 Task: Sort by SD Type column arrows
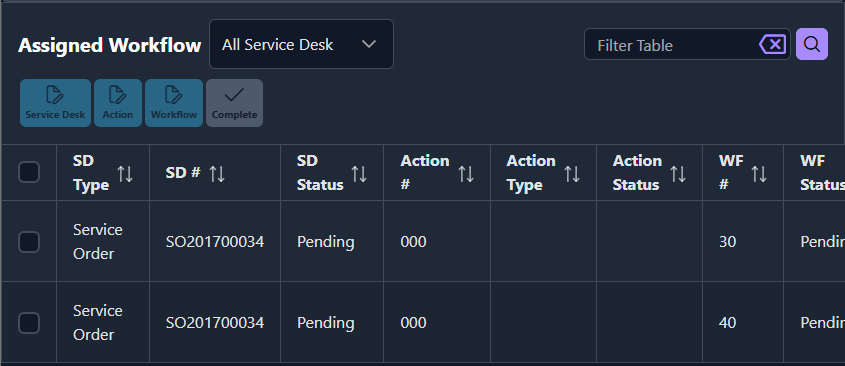pyautogui.click(x=125, y=174)
